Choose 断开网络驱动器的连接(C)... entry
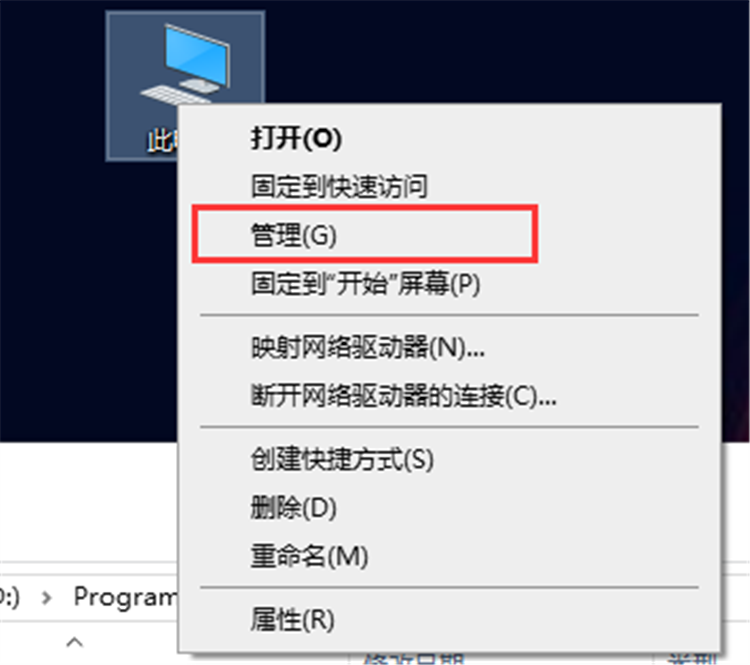Viewport: 750px width, 665px height. point(404,396)
